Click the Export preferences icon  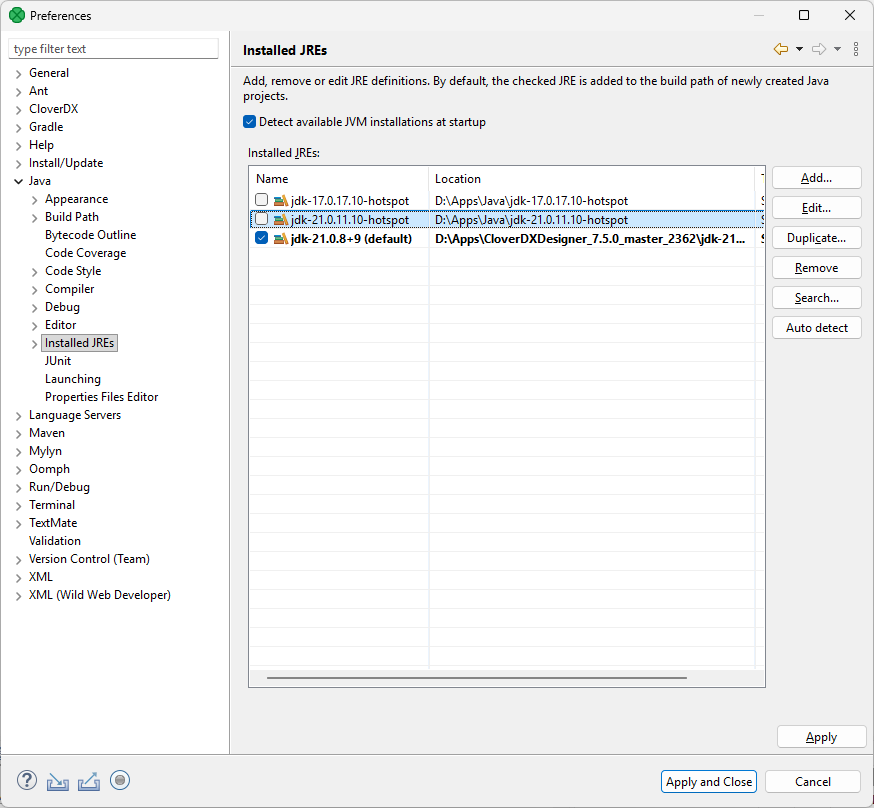click(89, 781)
